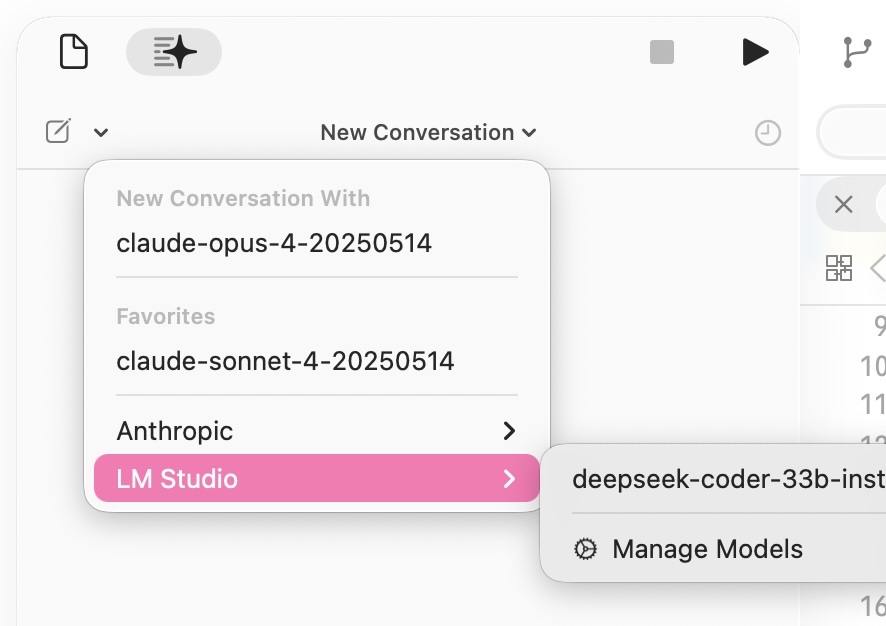Close the editor tab with X
886x626 pixels.
(x=843, y=204)
